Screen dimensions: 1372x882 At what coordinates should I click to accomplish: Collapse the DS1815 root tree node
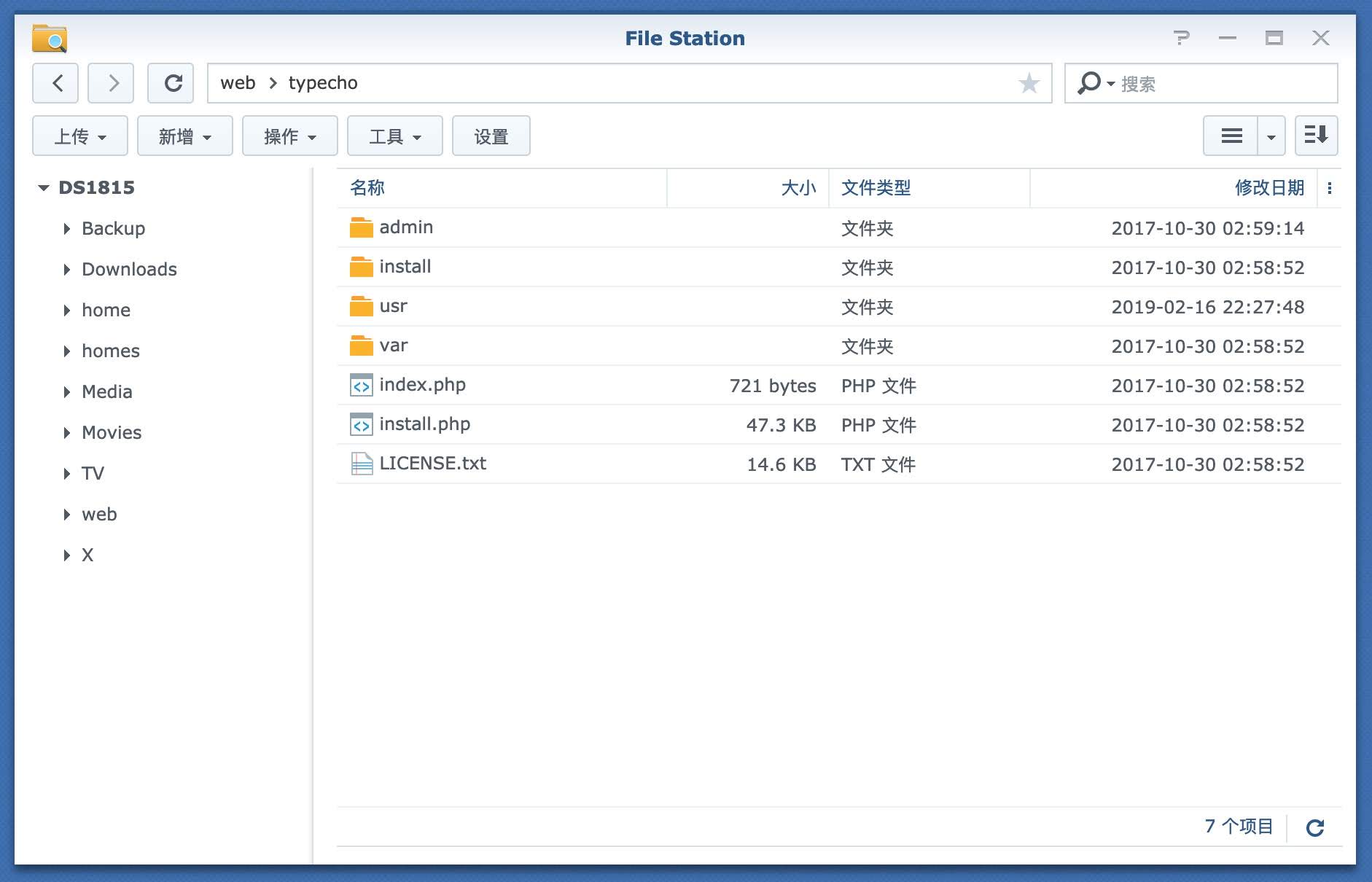pos(44,188)
